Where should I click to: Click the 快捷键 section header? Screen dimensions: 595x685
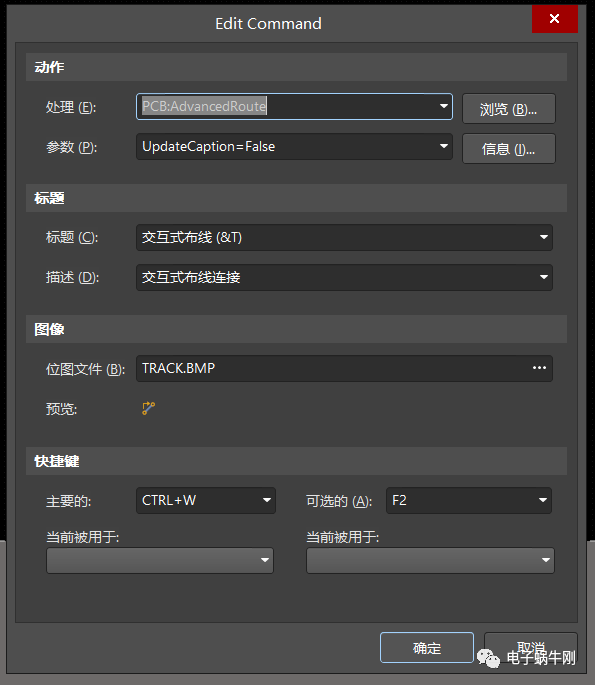(297, 461)
